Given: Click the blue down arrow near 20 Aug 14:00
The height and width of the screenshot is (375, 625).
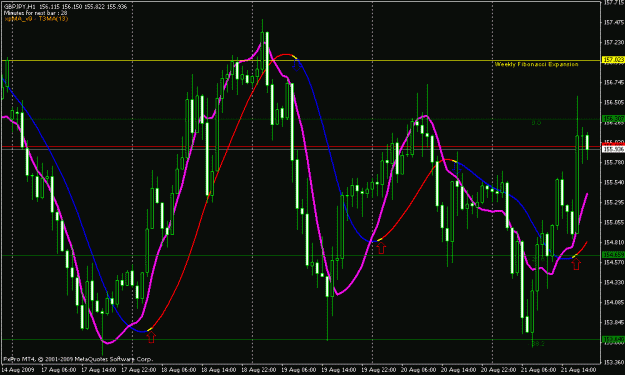Looking at the screenshot, I should point(457,169).
